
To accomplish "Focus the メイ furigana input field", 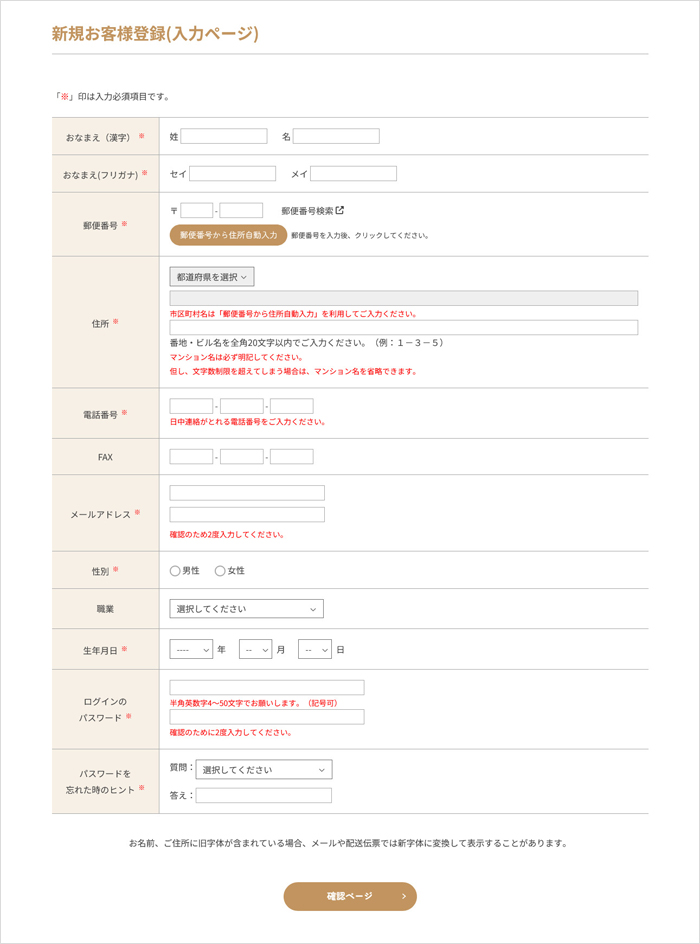I will (x=353, y=174).
